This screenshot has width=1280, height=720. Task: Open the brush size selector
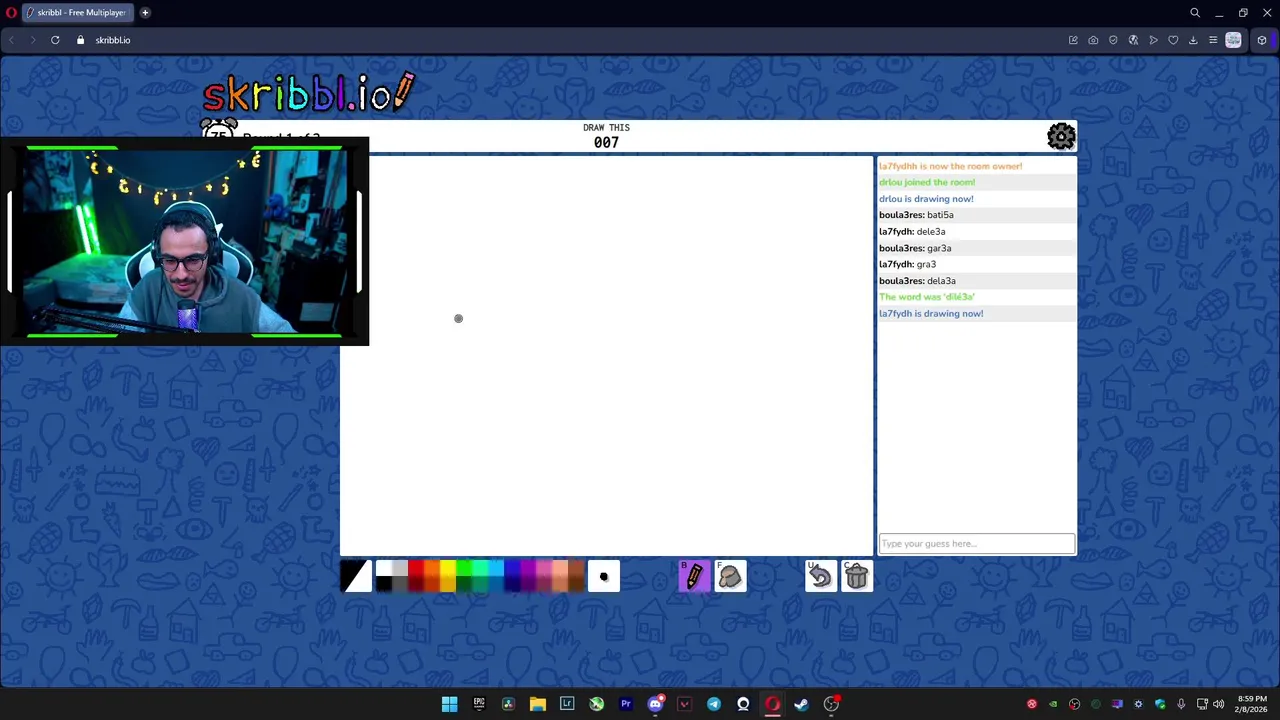click(603, 576)
